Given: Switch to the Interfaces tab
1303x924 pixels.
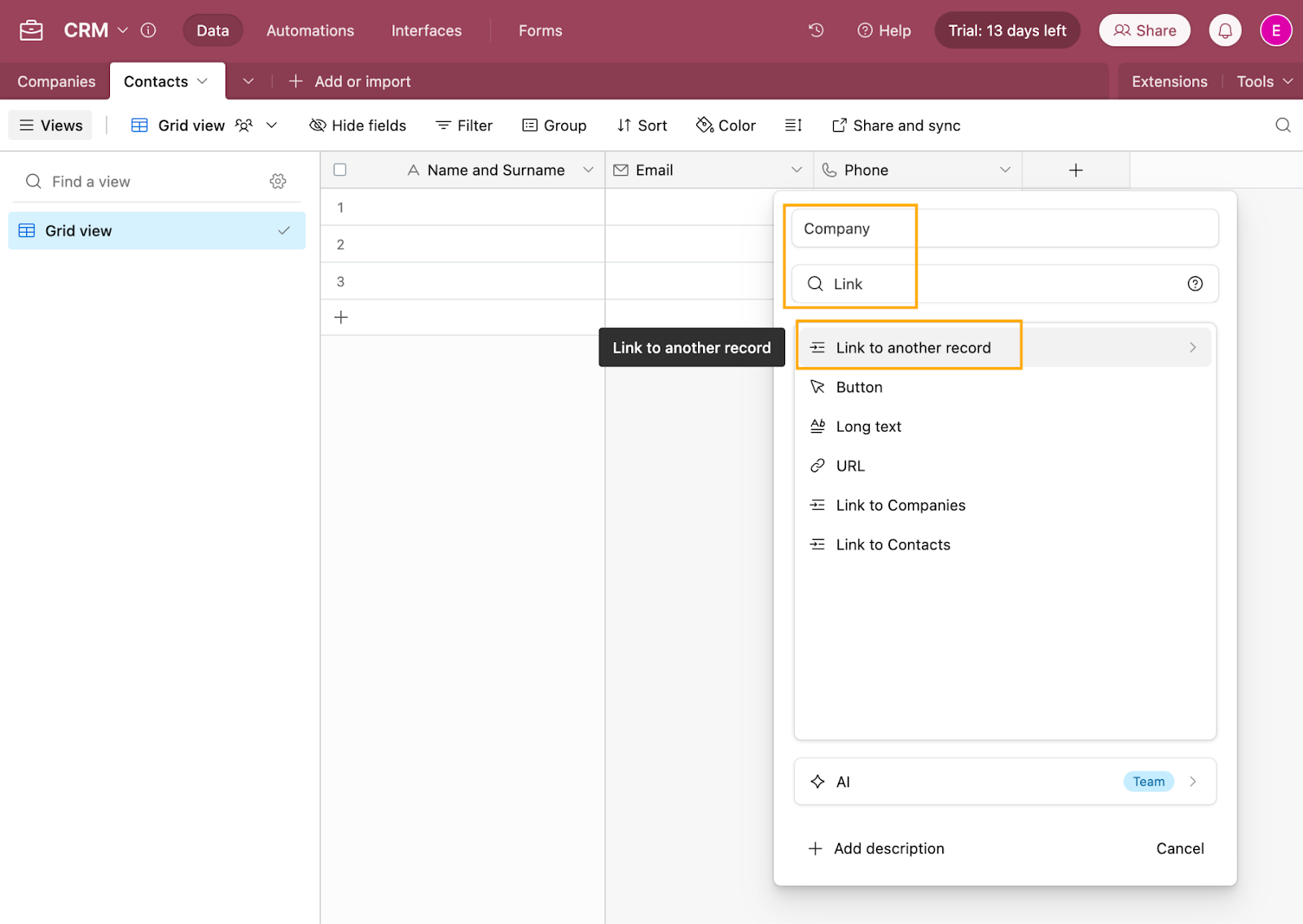Looking at the screenshot, I should tap(426, 30).
